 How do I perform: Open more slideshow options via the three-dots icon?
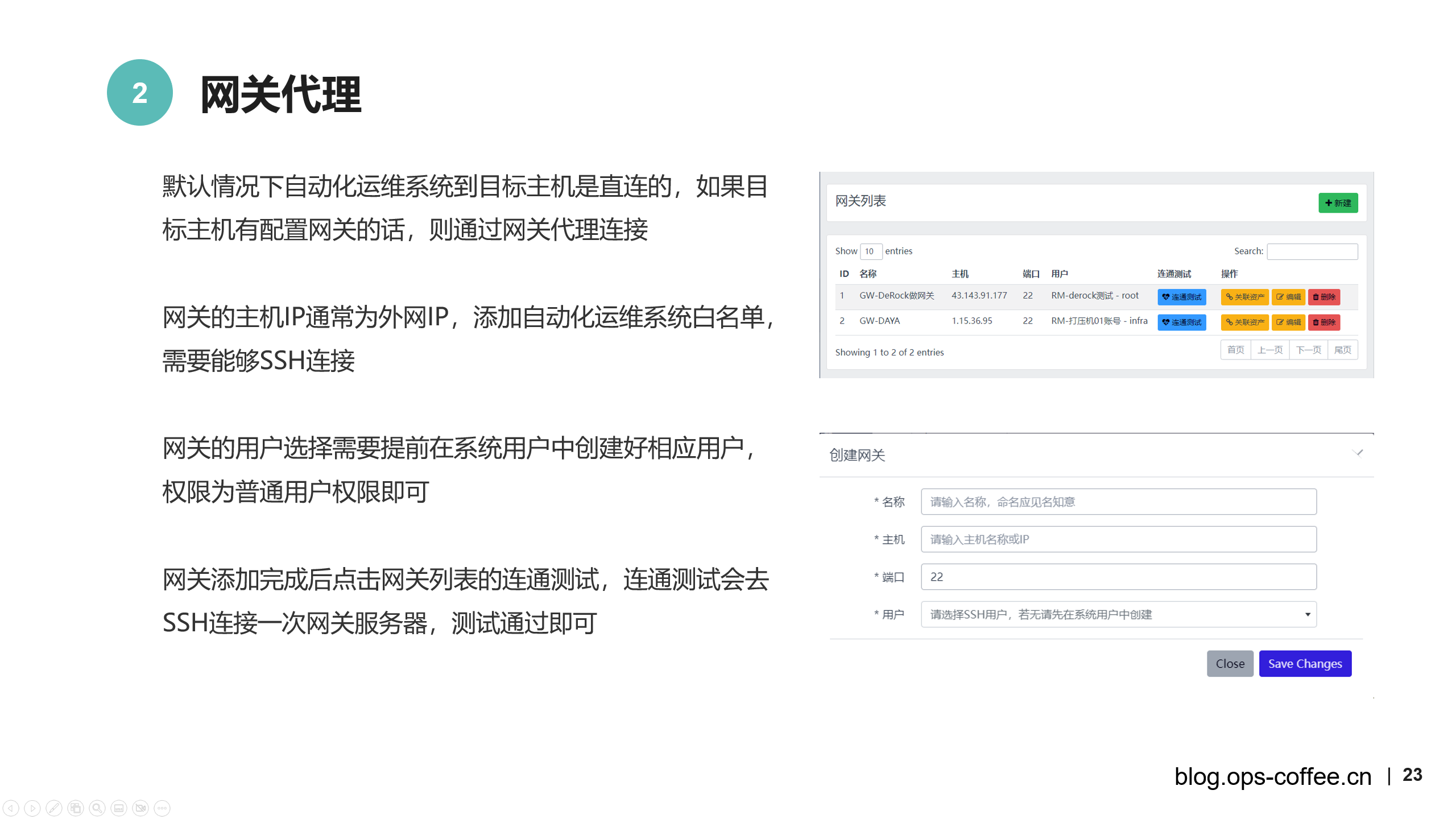tap(162, 808)
